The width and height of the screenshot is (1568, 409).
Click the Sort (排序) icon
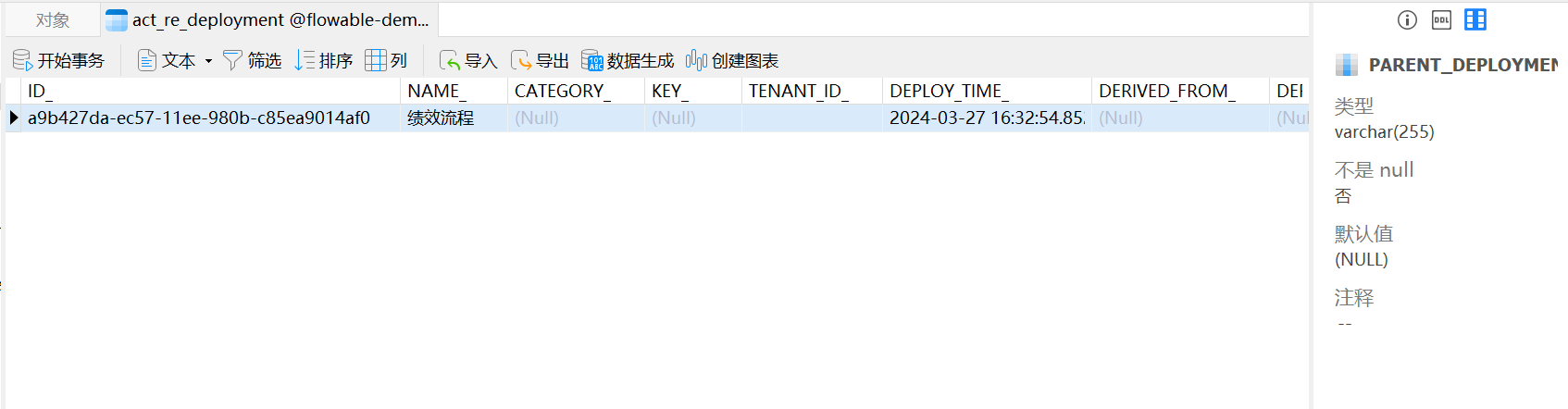[305, 61]
